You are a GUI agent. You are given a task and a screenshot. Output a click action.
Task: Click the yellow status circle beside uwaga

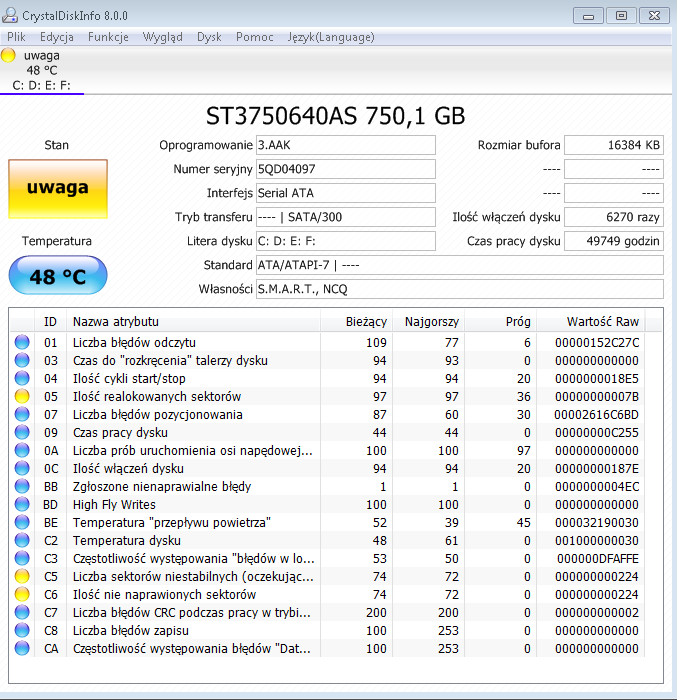coord(8,55)
